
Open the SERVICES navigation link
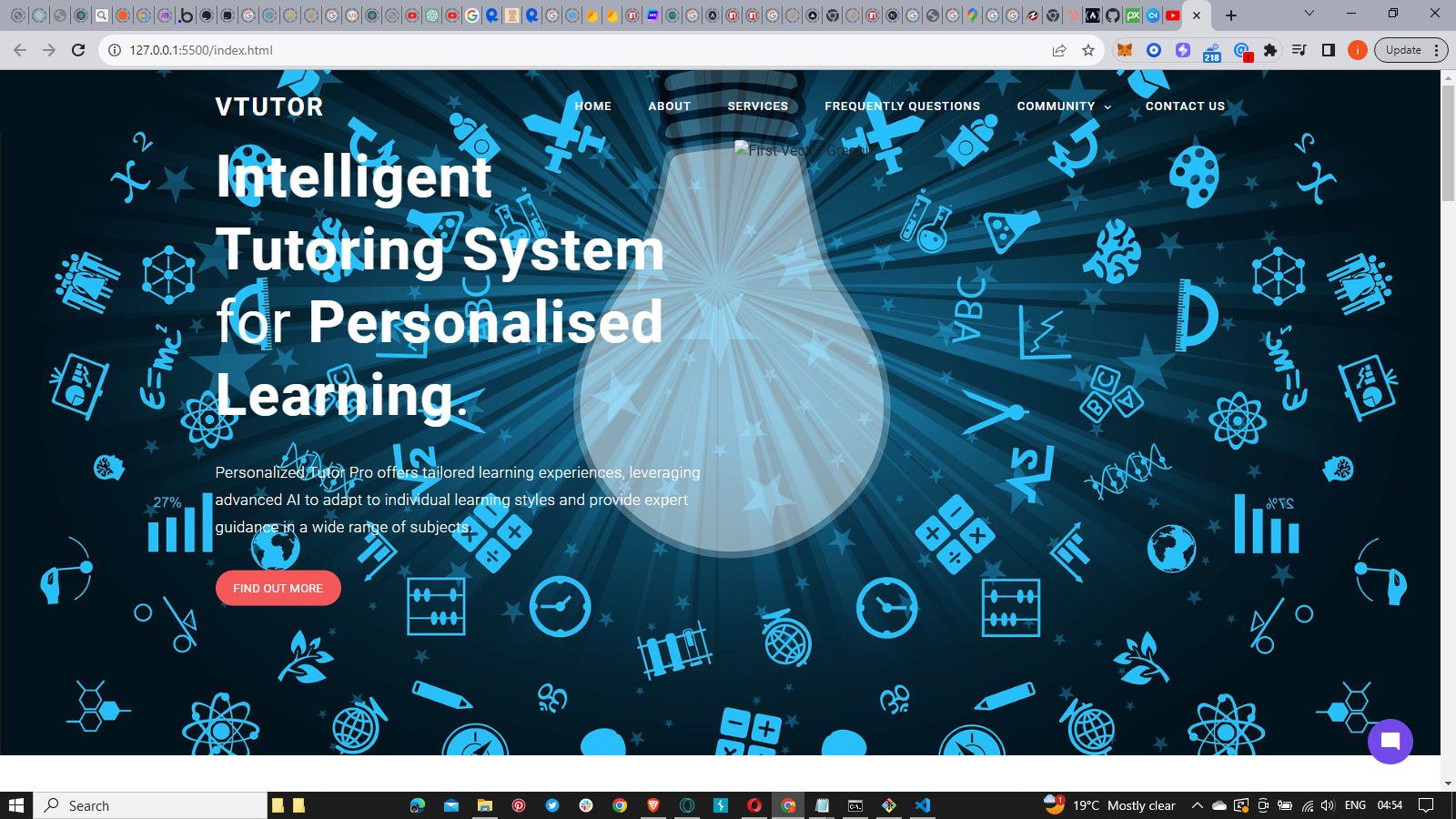758,106
